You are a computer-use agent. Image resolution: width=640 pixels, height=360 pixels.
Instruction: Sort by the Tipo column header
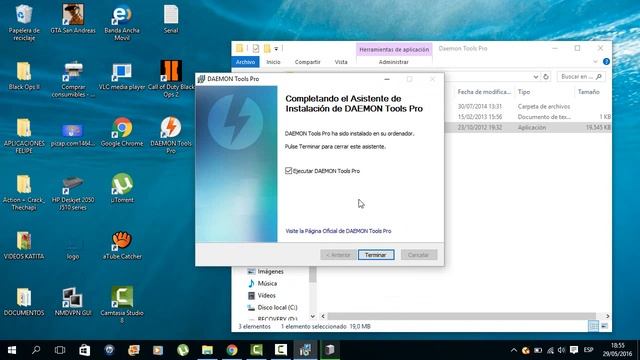coord(524,92)
